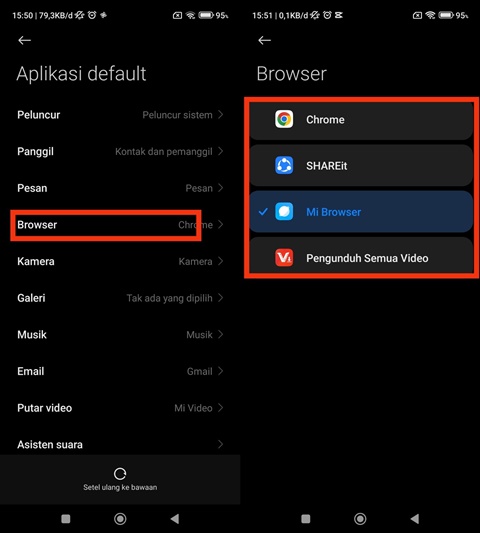Image resolution: width=480 pixels, height=533 pixels.
Task: Expand the Peluncur row chevron
Action: (x=221, y=115)
